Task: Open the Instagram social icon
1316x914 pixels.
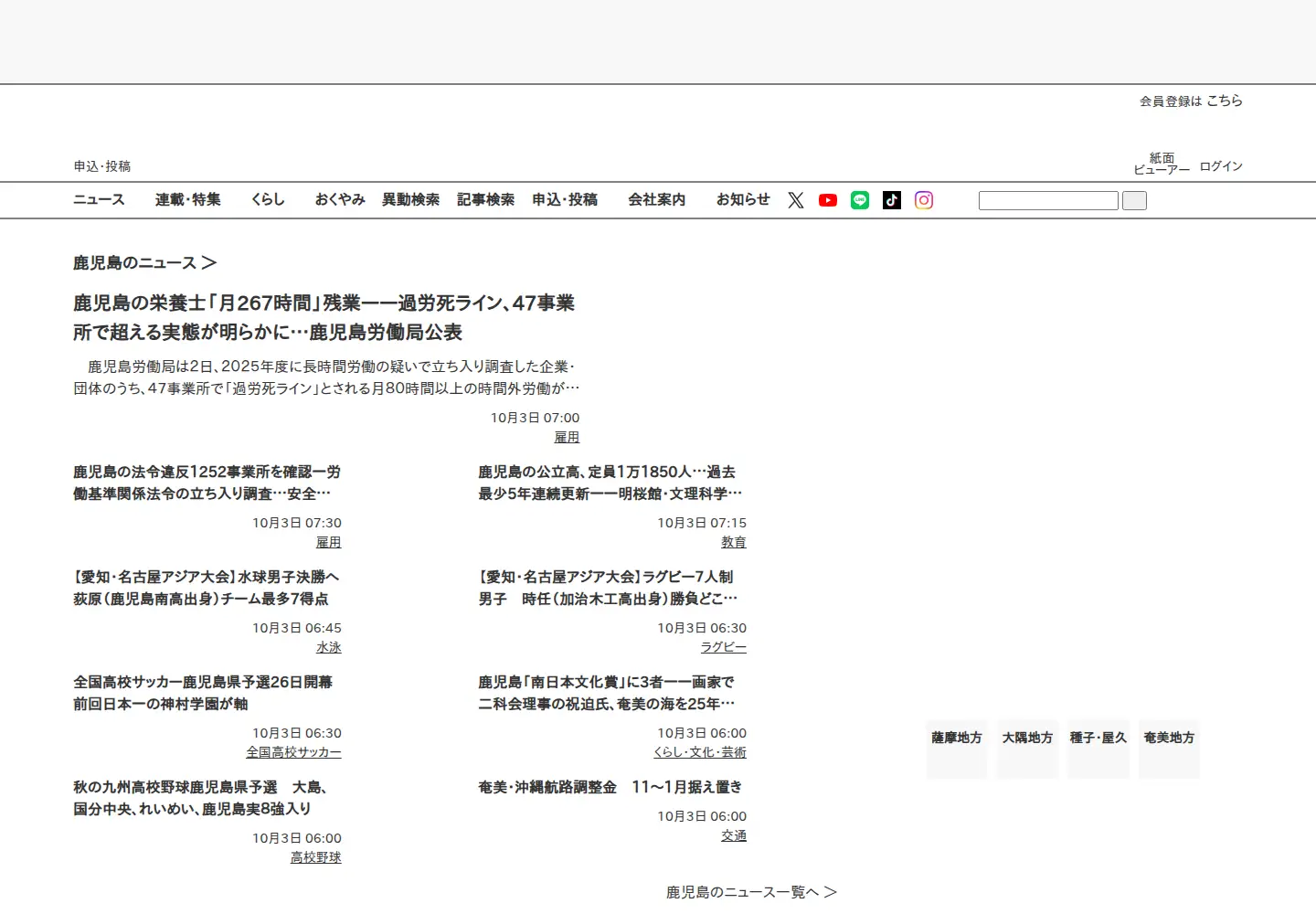Action: (x=924, y=200)
